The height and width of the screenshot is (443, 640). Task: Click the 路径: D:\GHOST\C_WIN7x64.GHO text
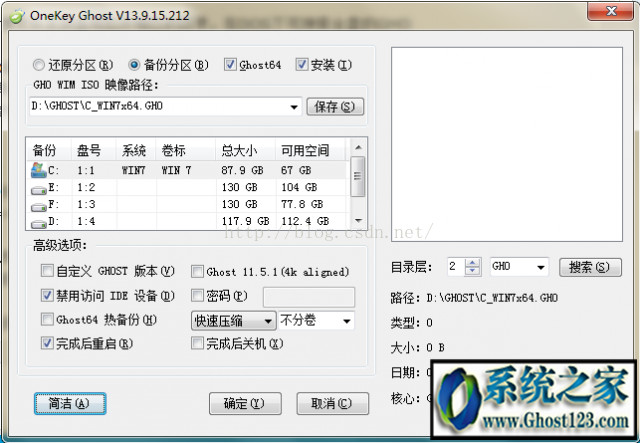coord(474,298)
